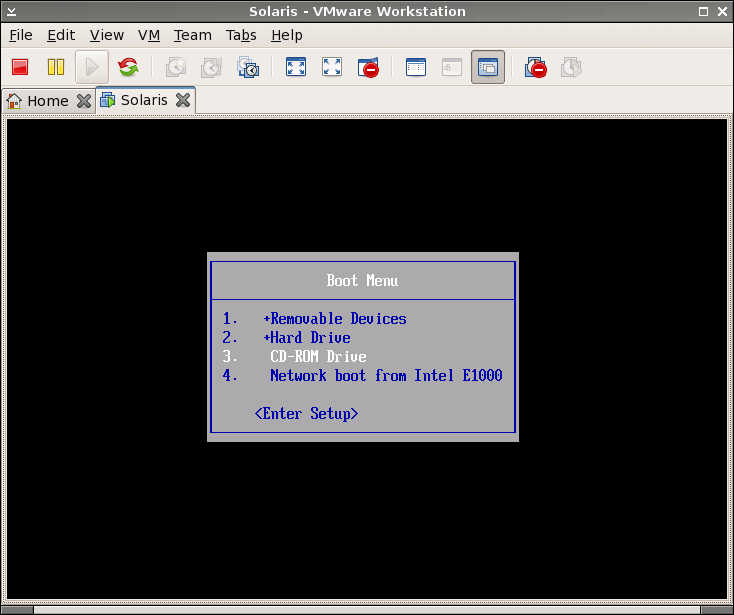Viewport: 734px width, 615px height.
Task: Open the Tabs menu
Action: click(241, 35)
